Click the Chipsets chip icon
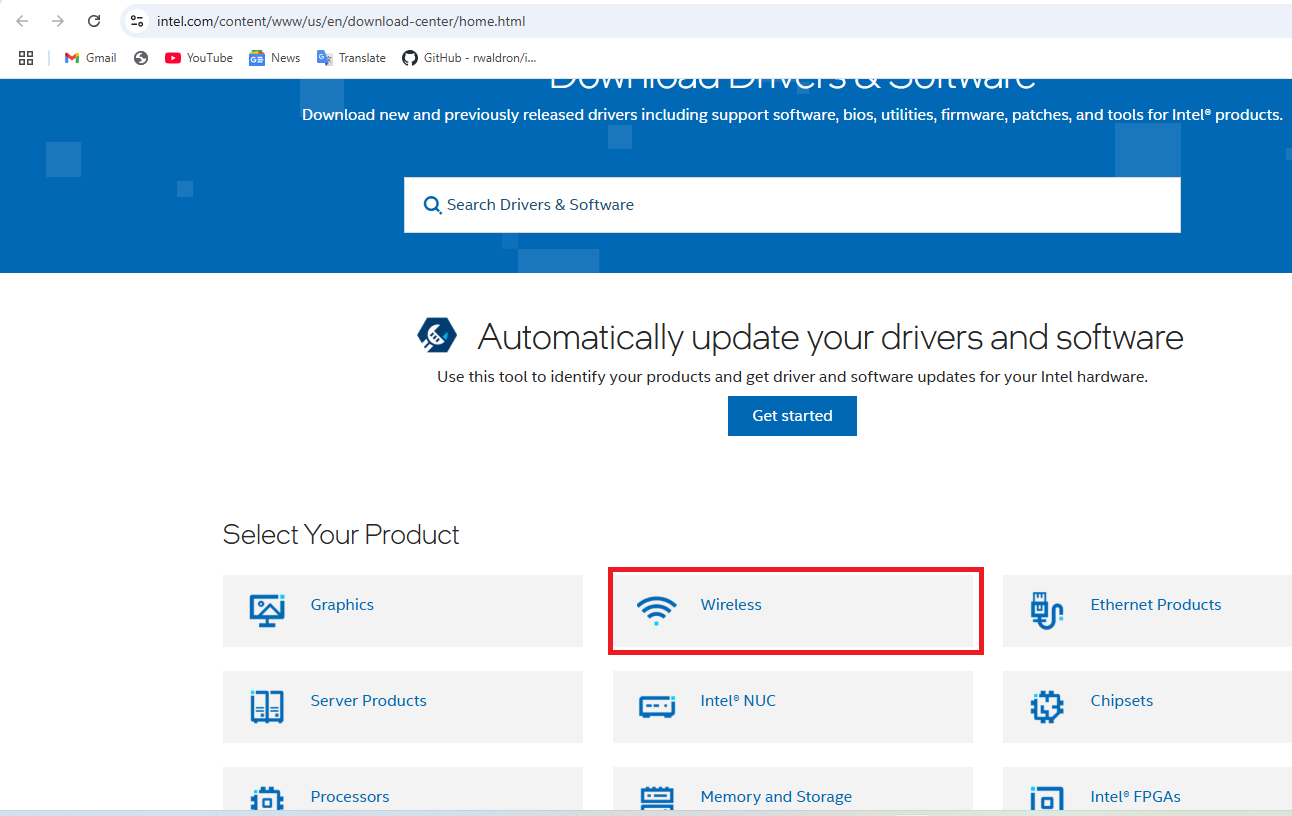1292x816 pixels. coord(1046,706)
